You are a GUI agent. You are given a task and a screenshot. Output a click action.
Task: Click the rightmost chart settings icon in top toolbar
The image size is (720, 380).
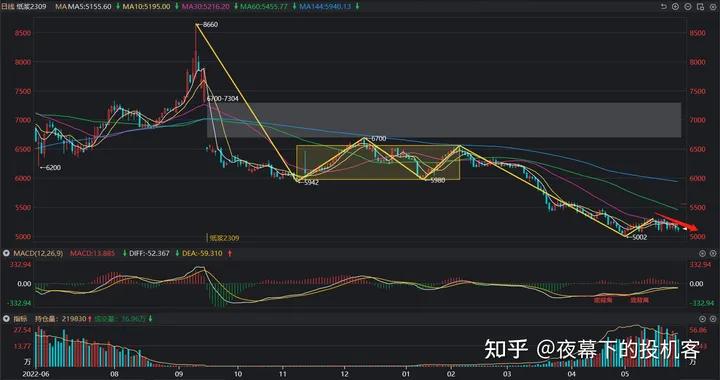712,6
